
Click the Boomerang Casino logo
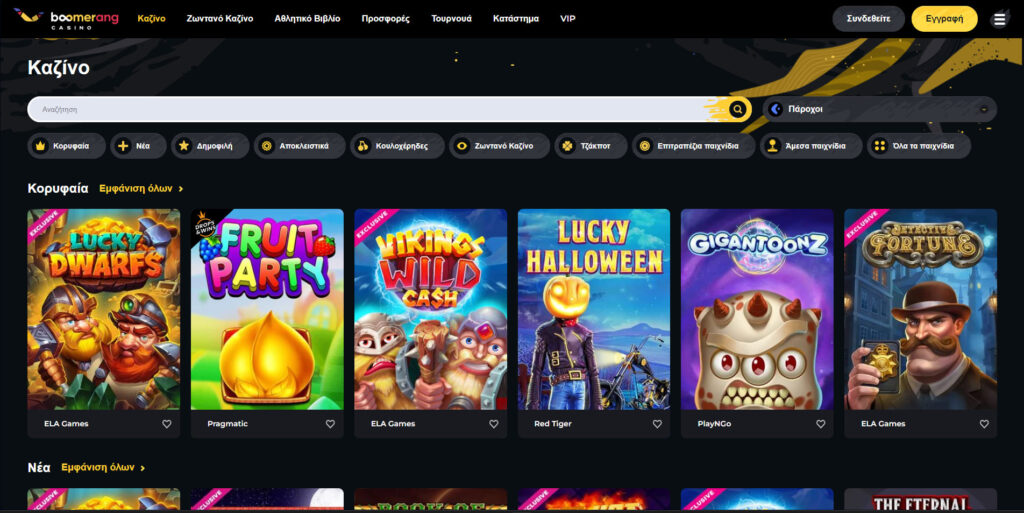pyautogui.click(x=67, y=18)
